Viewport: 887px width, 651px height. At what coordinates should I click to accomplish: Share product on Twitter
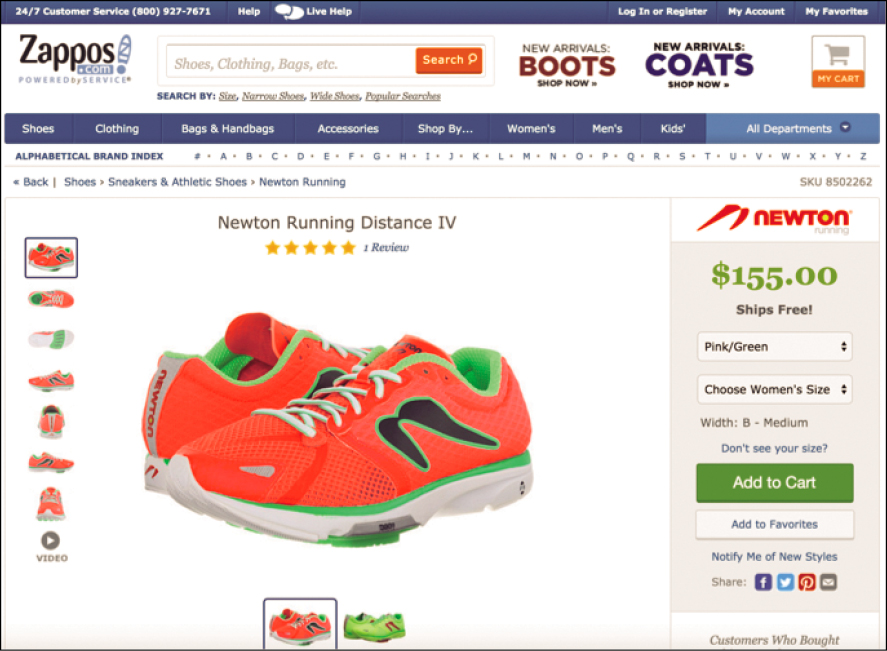tap(785, 582)
